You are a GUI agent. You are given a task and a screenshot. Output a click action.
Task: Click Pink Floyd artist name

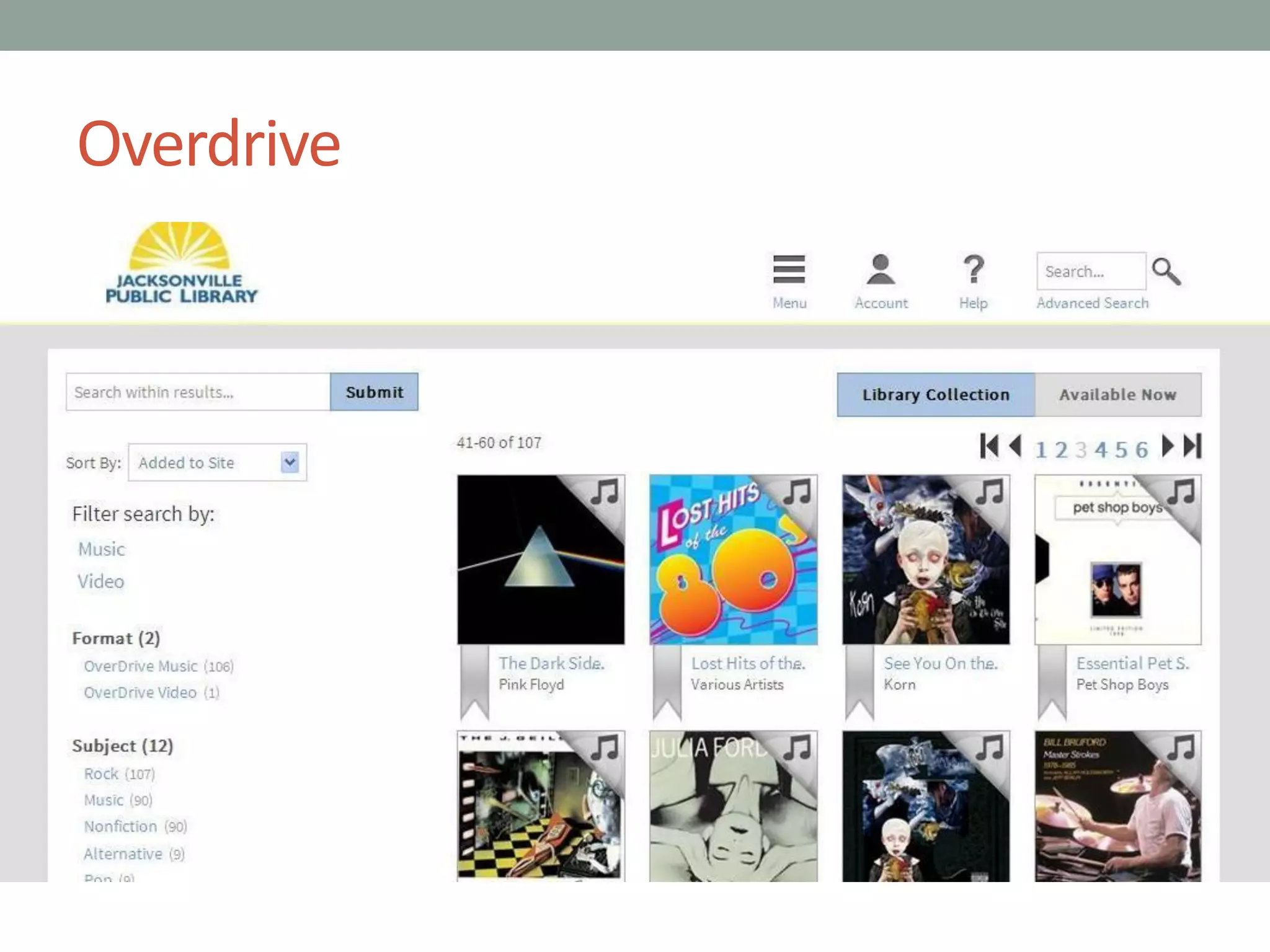tap(531, 685)
